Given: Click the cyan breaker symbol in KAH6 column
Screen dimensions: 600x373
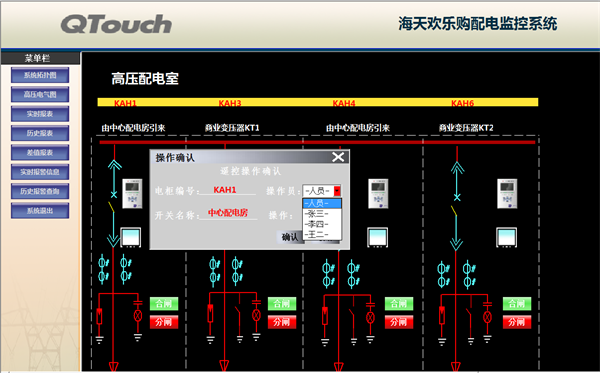Looking at the screenshot, I should 457,206.
